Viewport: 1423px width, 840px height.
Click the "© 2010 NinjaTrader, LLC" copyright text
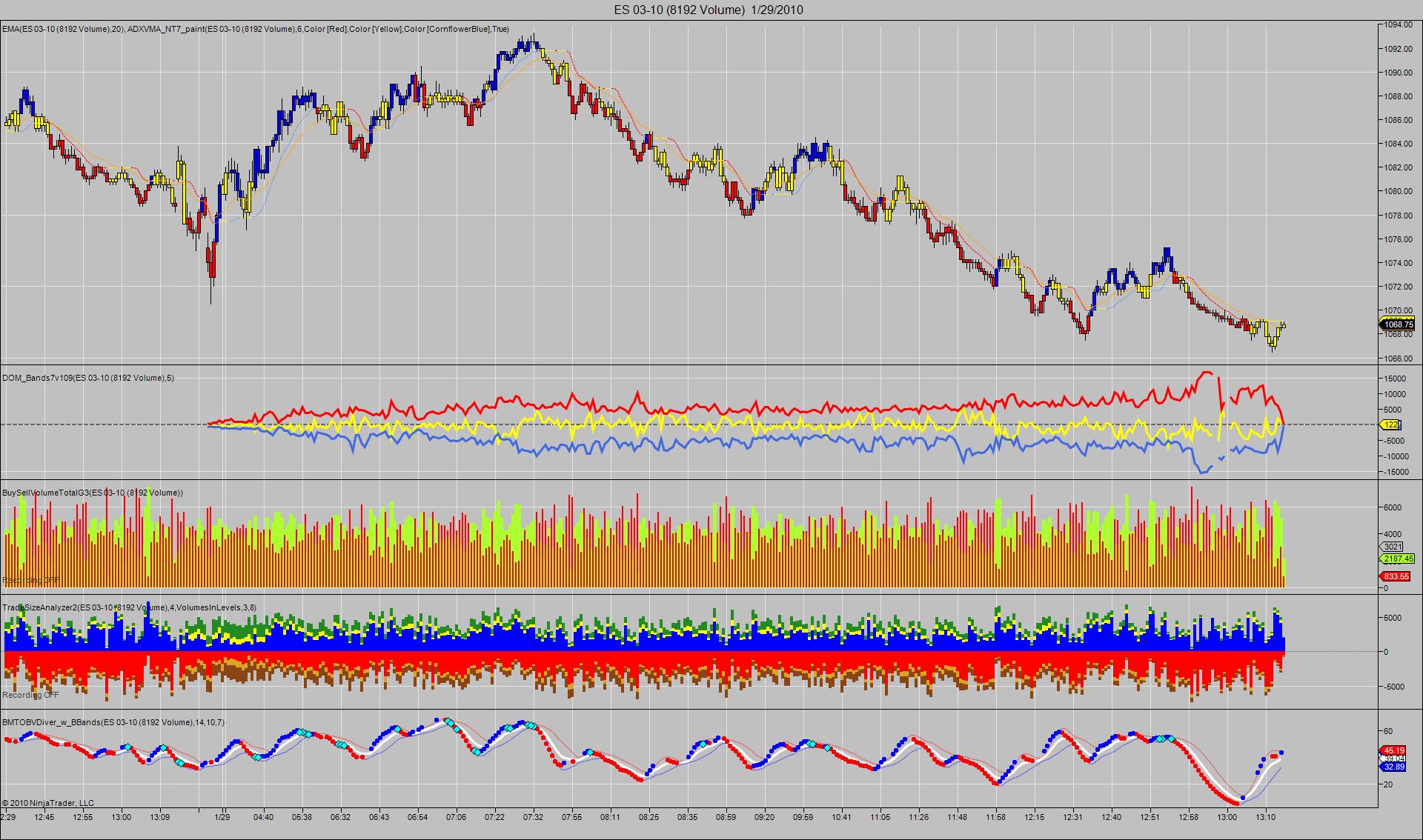pyautogui.click(x=48, y=802)
